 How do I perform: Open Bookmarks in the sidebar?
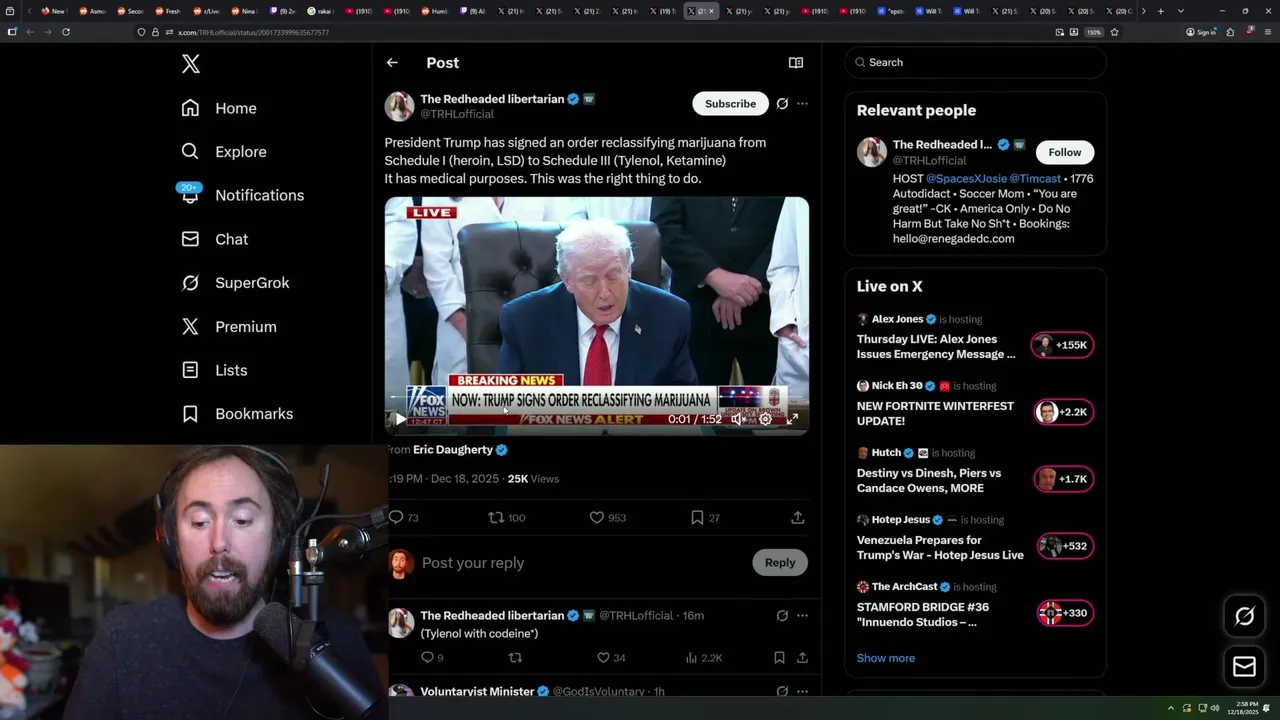(237, 414)
